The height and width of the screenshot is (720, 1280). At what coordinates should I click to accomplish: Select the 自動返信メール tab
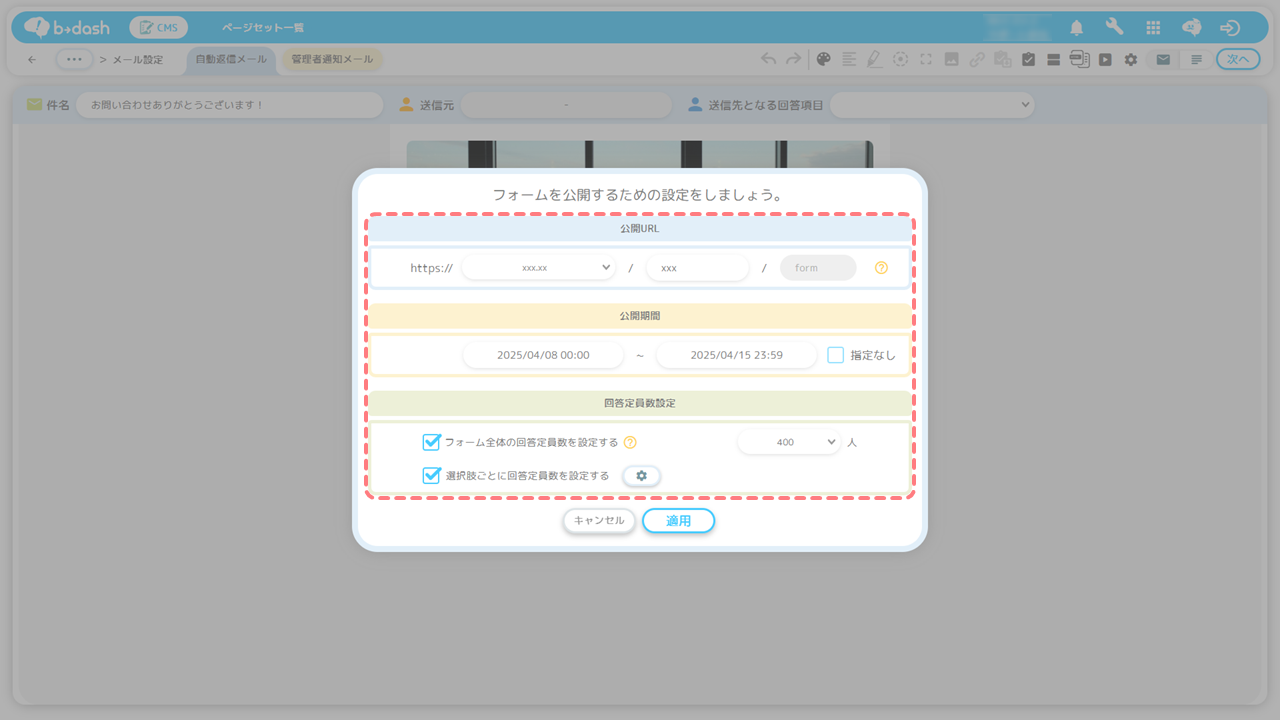[x=231, y=59]
